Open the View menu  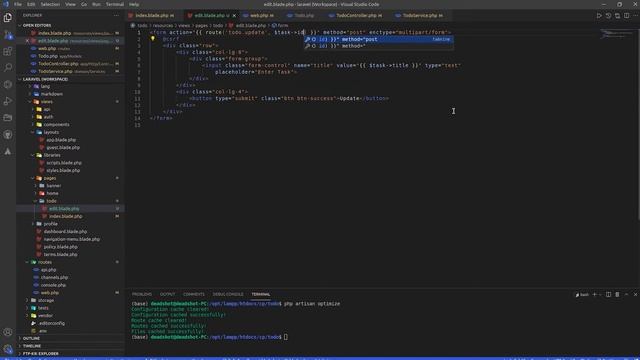[x=71, y=4]
